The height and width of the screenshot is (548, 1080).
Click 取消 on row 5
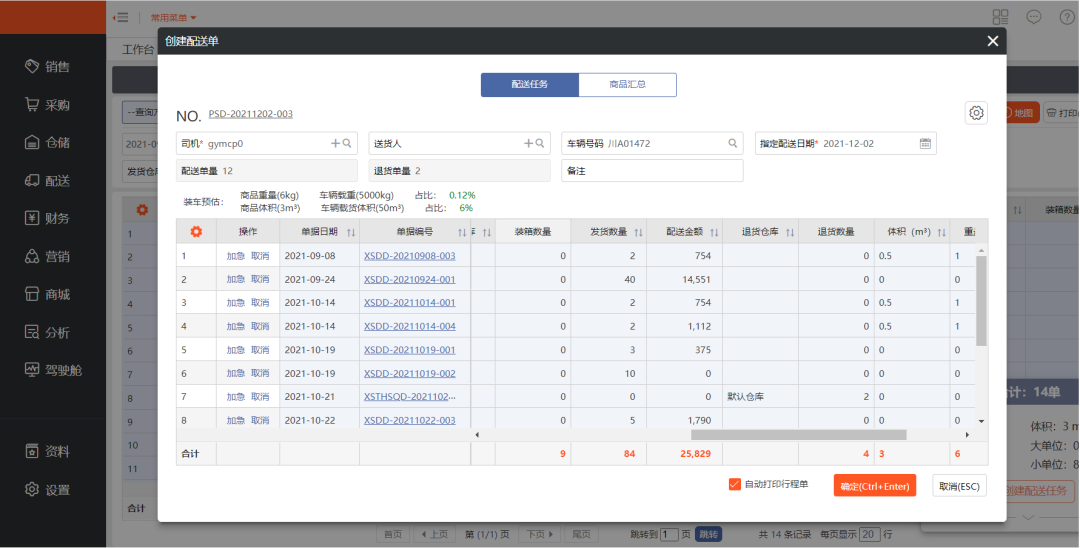click(x=260, y=350)
